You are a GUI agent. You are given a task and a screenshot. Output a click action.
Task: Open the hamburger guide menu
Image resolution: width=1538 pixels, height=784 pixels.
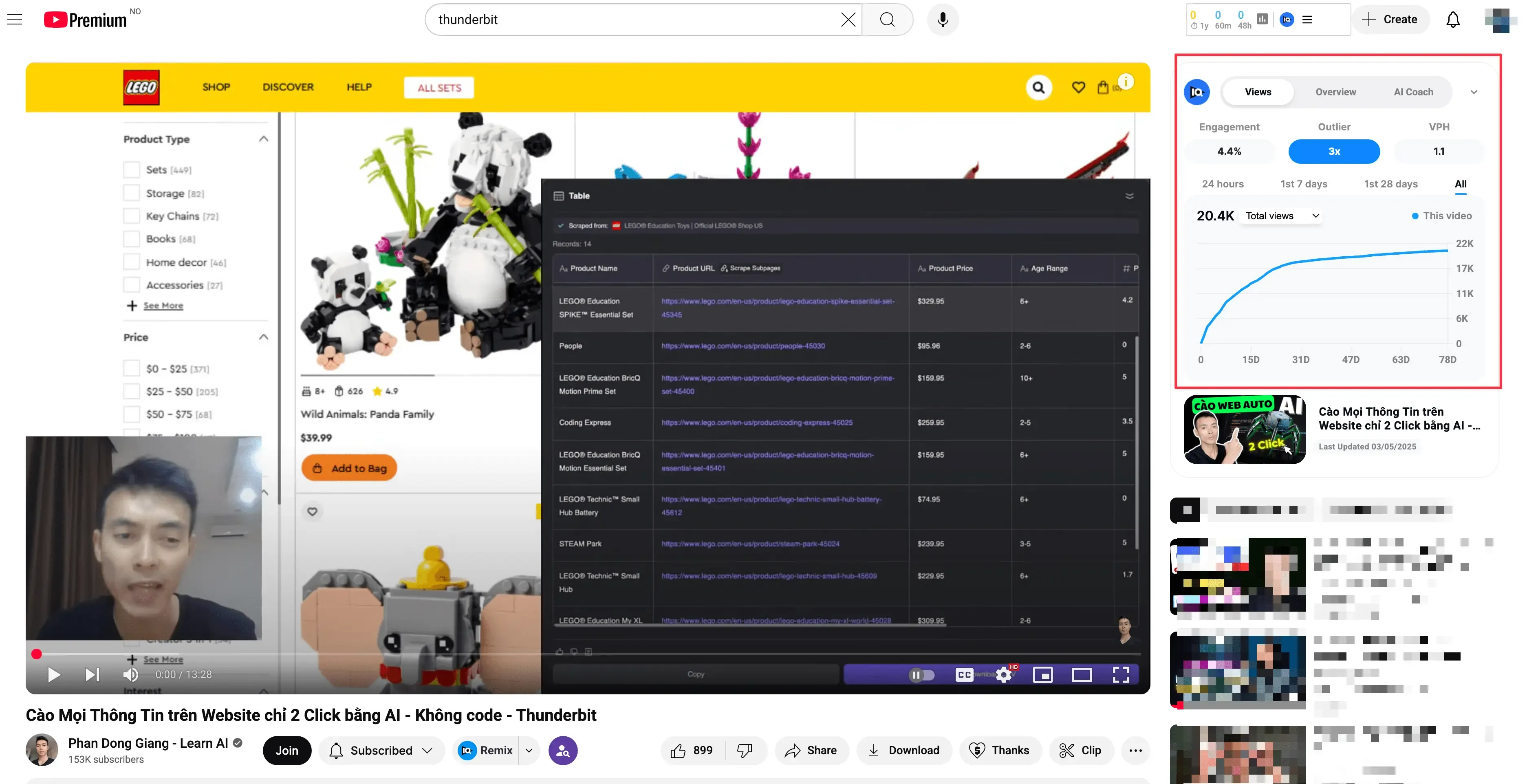click(x=14, y=19)
